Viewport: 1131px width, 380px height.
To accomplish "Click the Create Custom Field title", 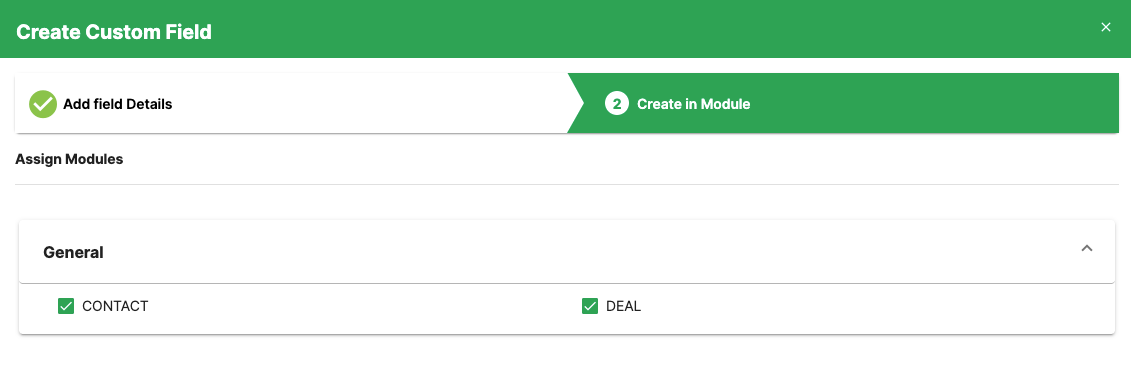I will tap(114, 32).
